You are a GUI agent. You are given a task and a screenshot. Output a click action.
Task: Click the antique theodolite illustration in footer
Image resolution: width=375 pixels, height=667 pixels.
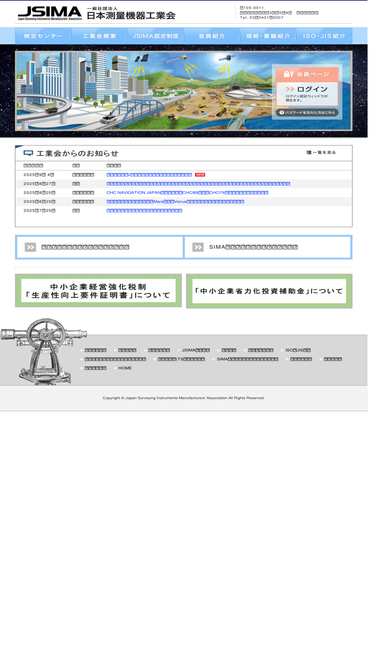pyautogui.click(x=43, y=351)
